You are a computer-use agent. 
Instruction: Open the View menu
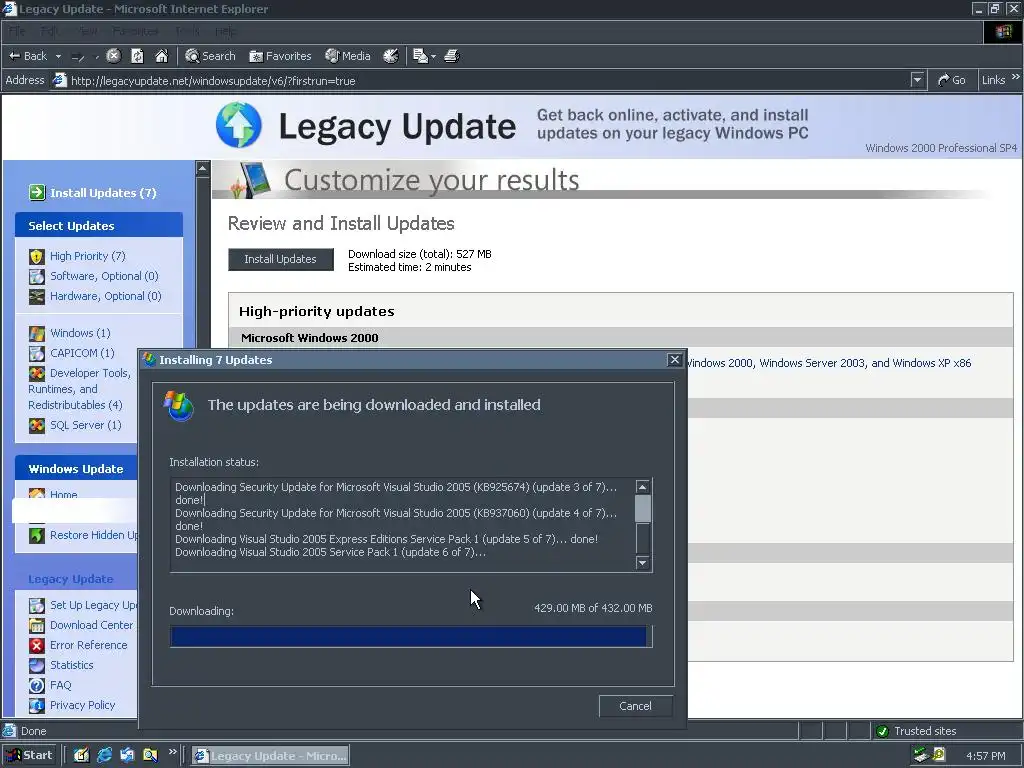(88, 31)
